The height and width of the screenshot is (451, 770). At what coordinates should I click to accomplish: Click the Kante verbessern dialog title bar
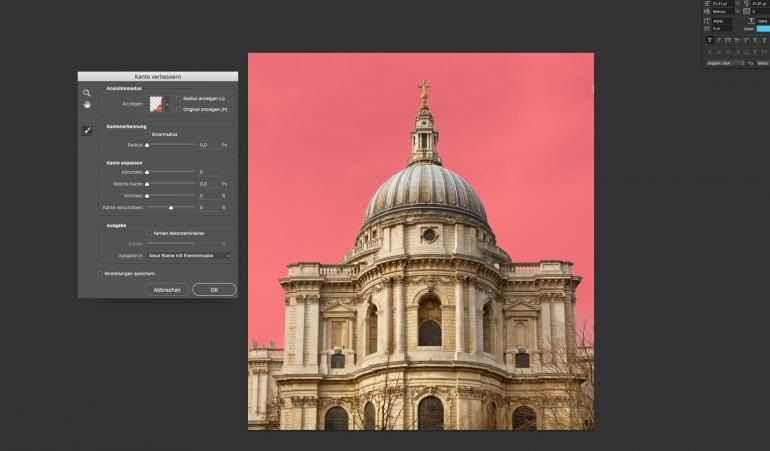click(x=158, y=77)
